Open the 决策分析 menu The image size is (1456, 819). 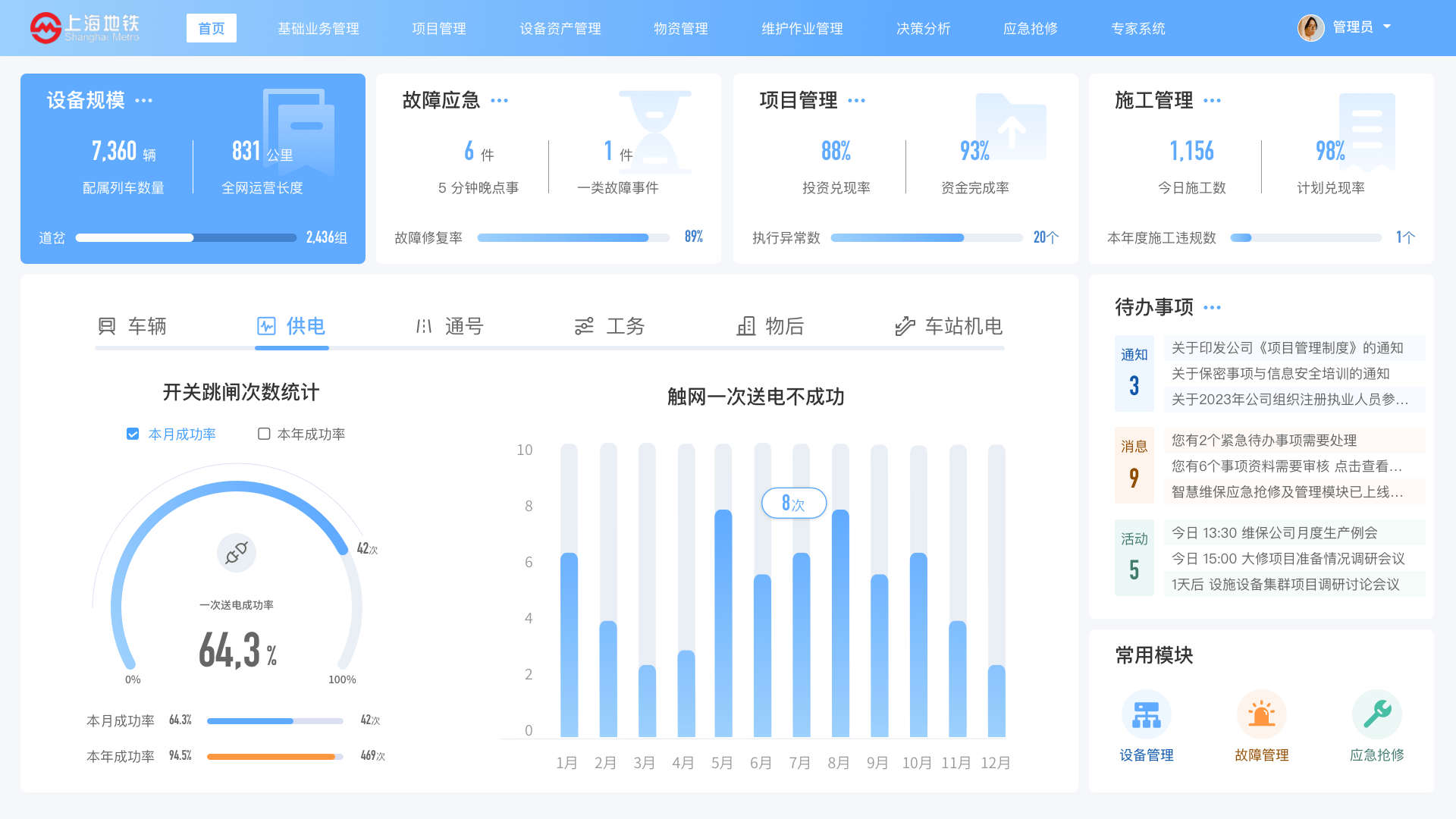tap(923, 28)
